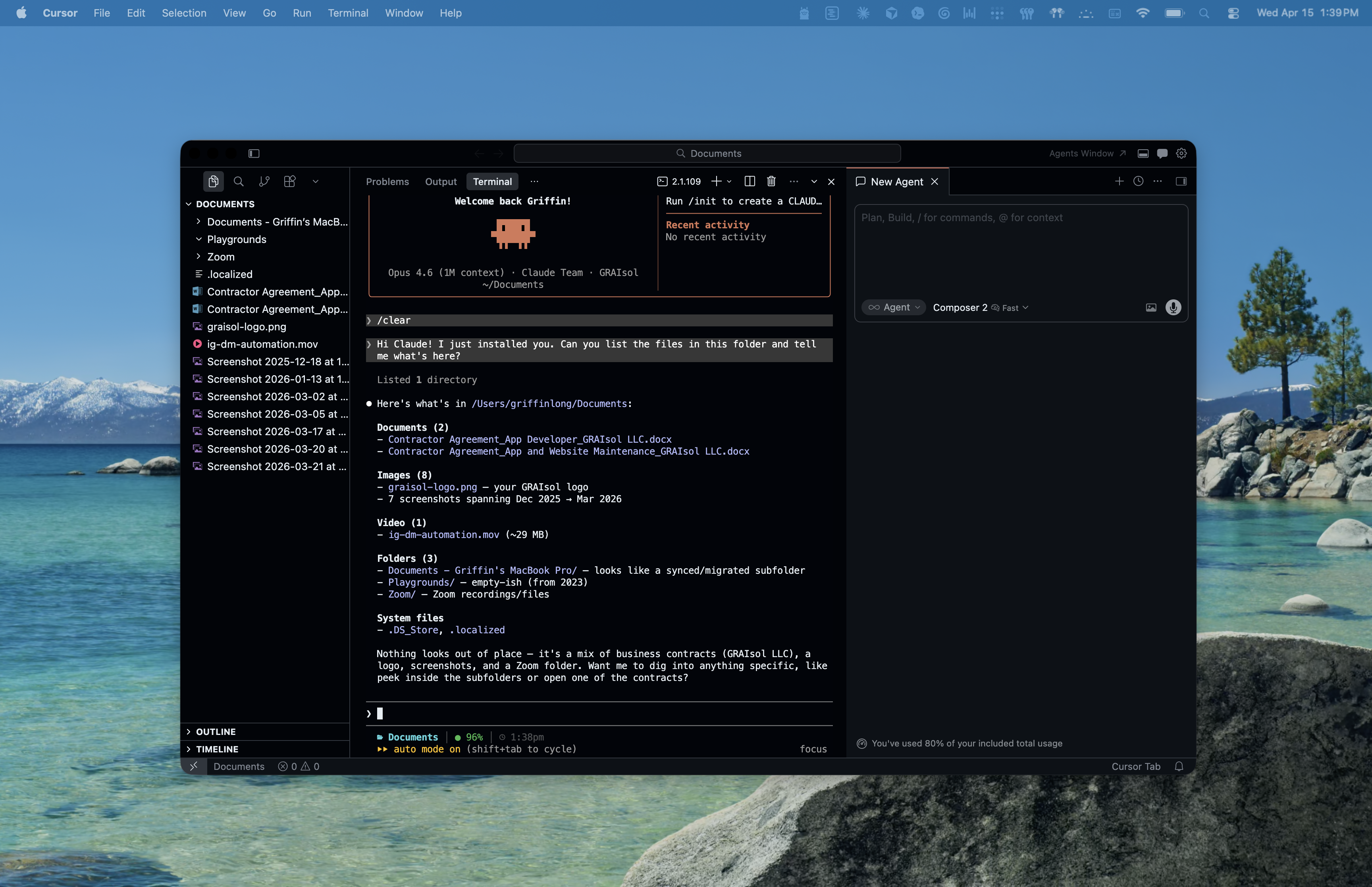Open the Source Control view icon

tap(264, 181)
